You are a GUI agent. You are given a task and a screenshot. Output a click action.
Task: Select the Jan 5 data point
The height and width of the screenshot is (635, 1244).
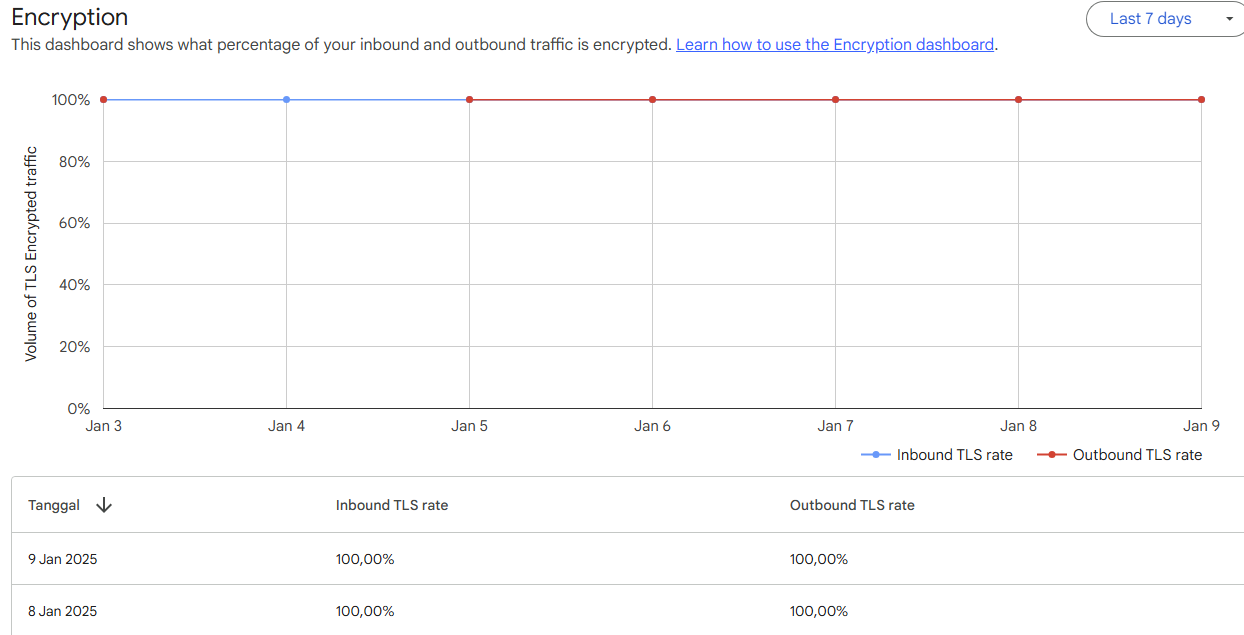click(470, 100)
